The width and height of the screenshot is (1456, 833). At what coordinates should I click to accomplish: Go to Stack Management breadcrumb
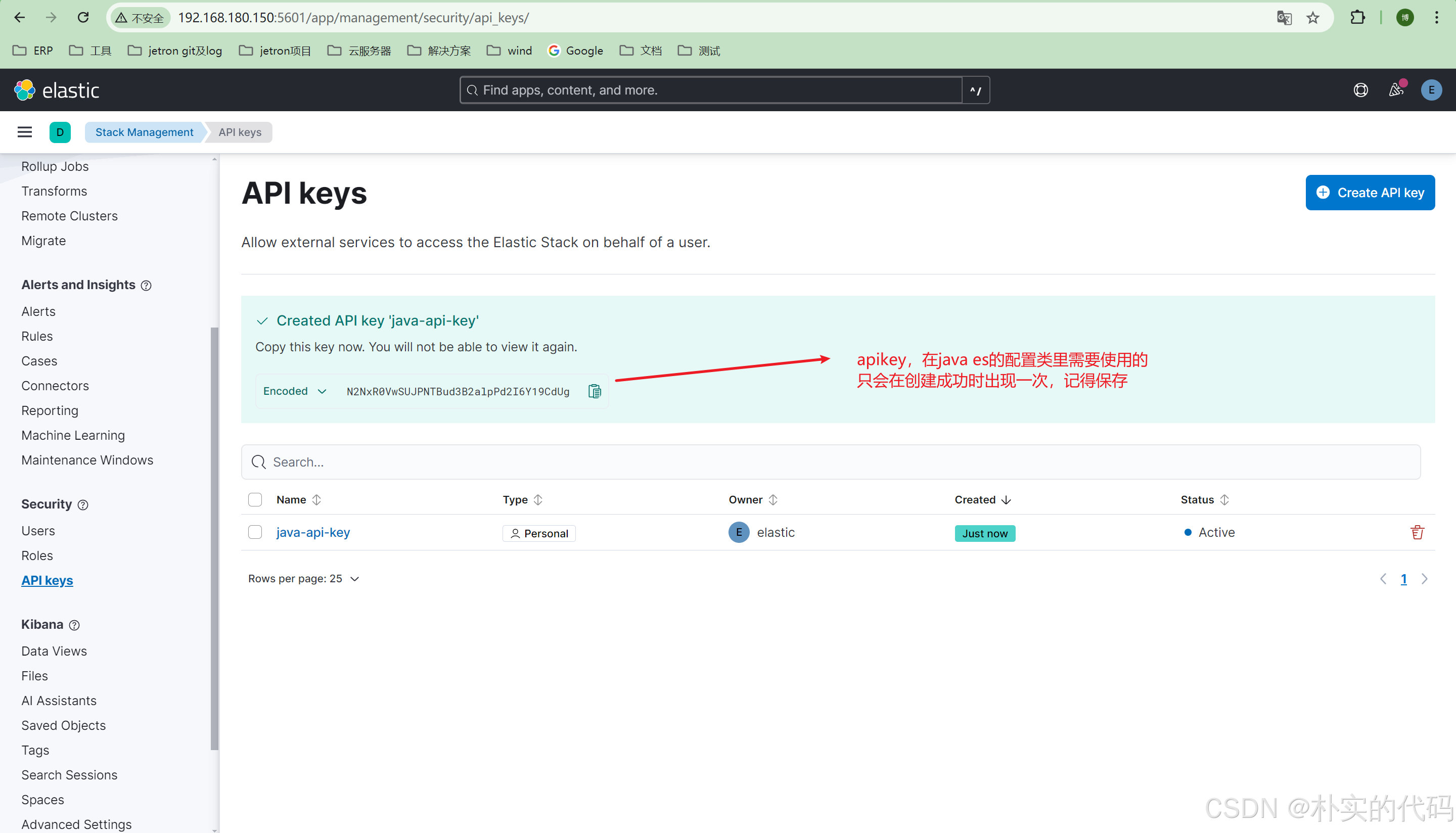coord(144,132)
